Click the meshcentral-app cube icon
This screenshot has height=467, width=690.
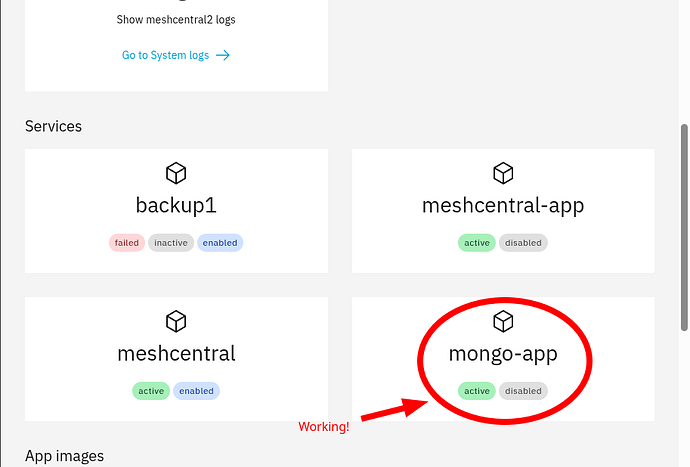coord(503,174)
